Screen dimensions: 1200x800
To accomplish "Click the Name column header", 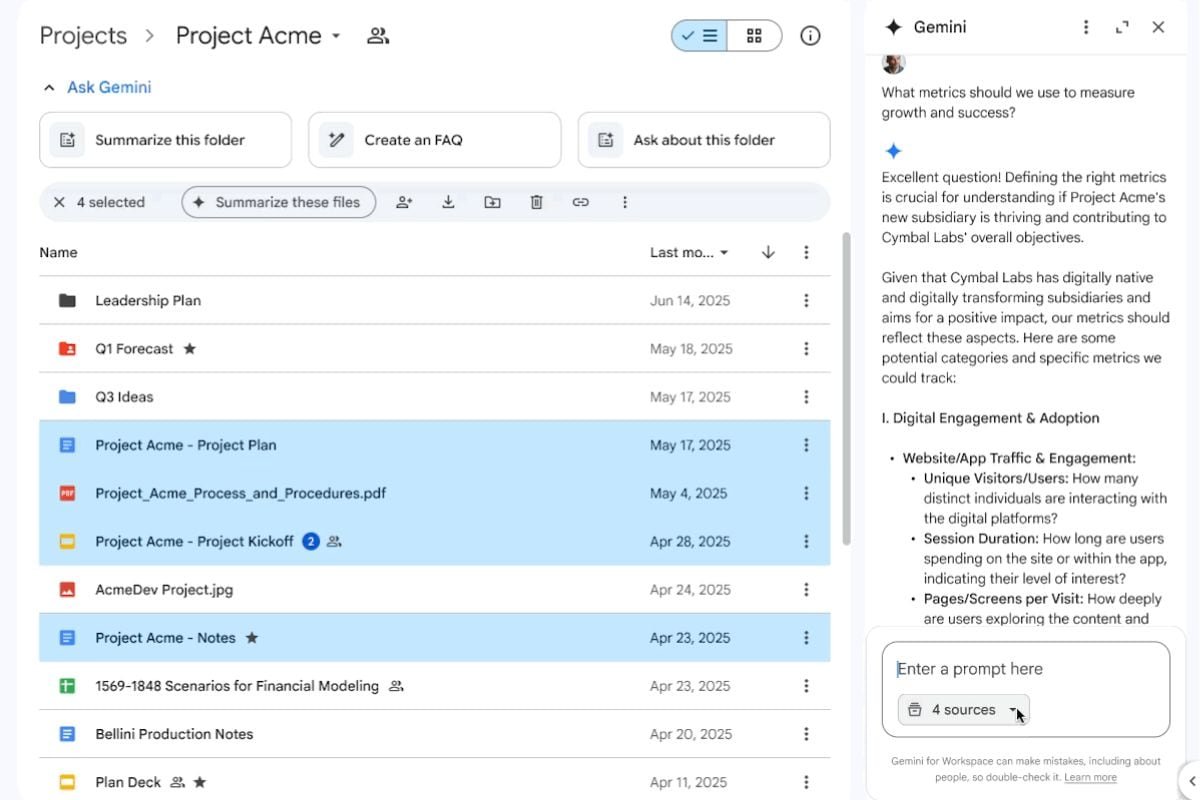I will [x=58, y=253].
